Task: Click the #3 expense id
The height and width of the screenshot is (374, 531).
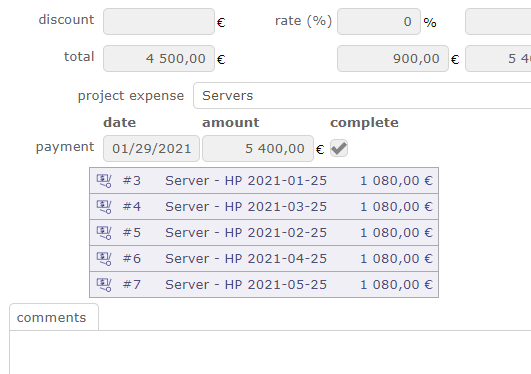Action: 132,181
